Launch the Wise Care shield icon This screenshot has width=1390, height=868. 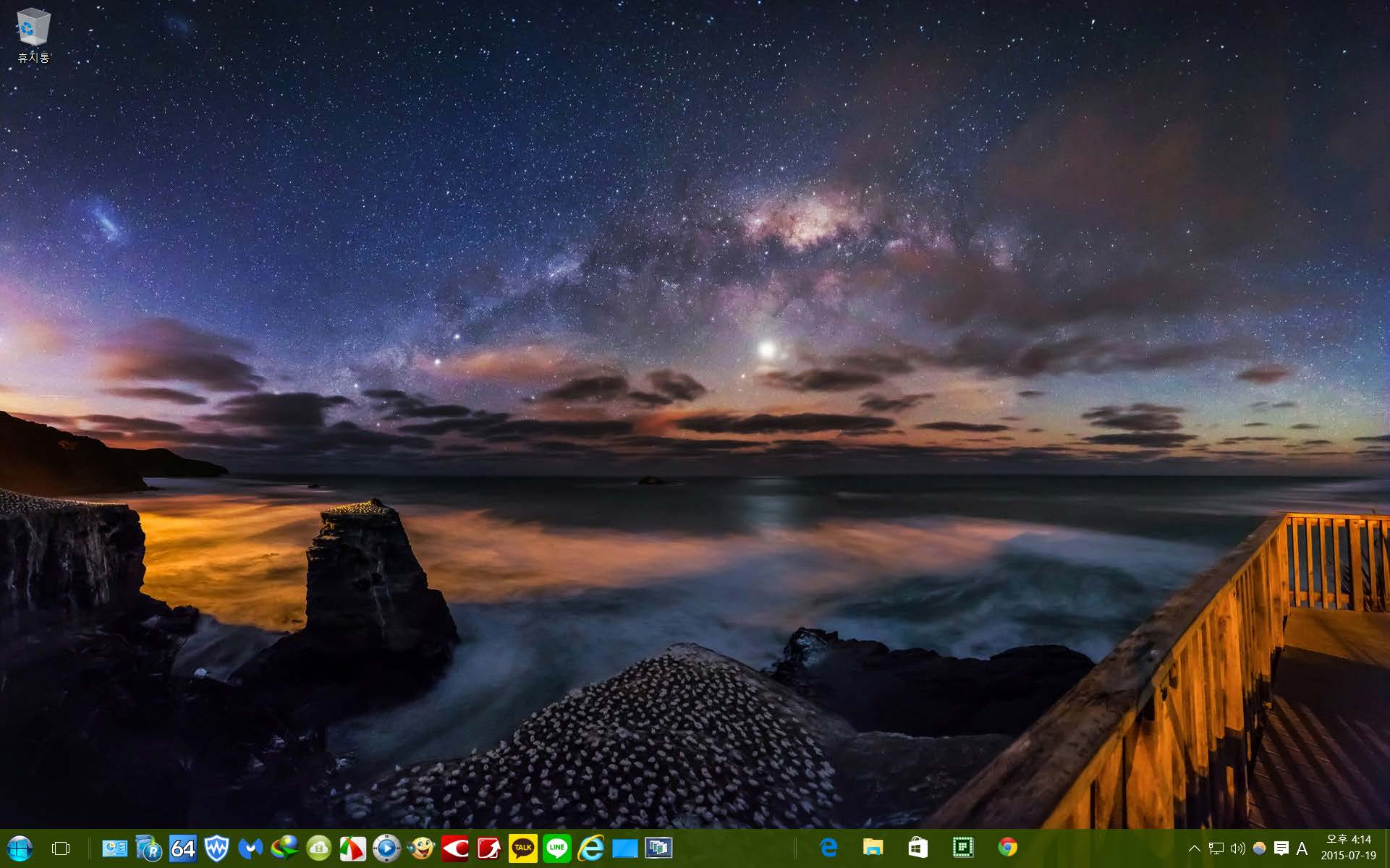216,848
